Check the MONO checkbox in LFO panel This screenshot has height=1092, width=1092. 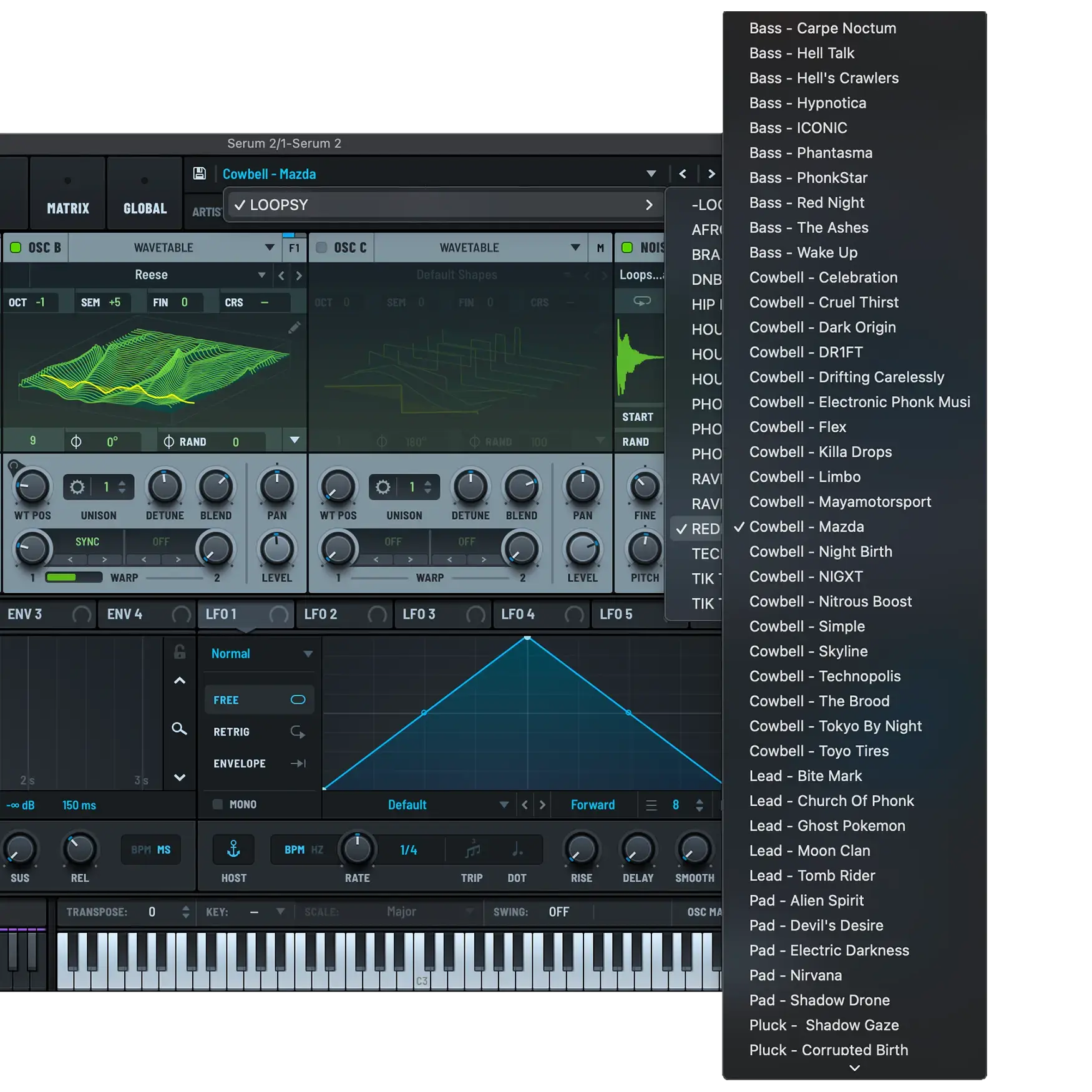coord(218,804)
